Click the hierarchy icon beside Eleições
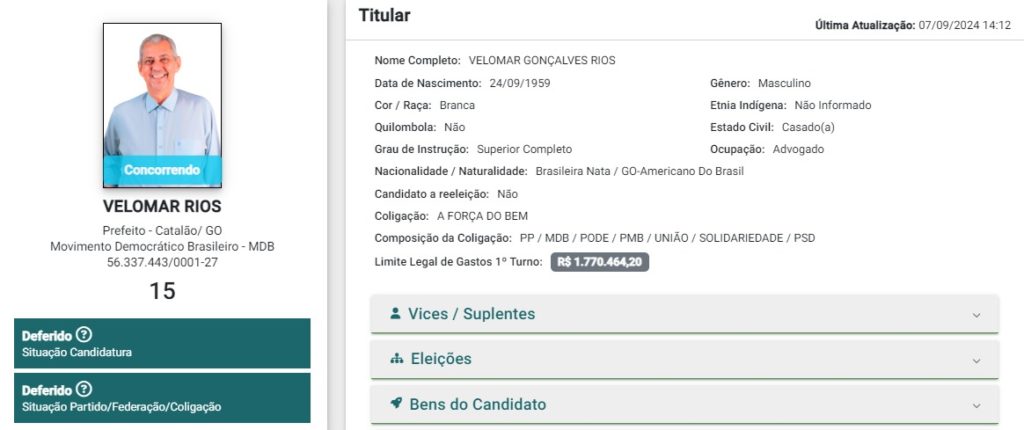 pyautogui.click(x=396, y=359)
